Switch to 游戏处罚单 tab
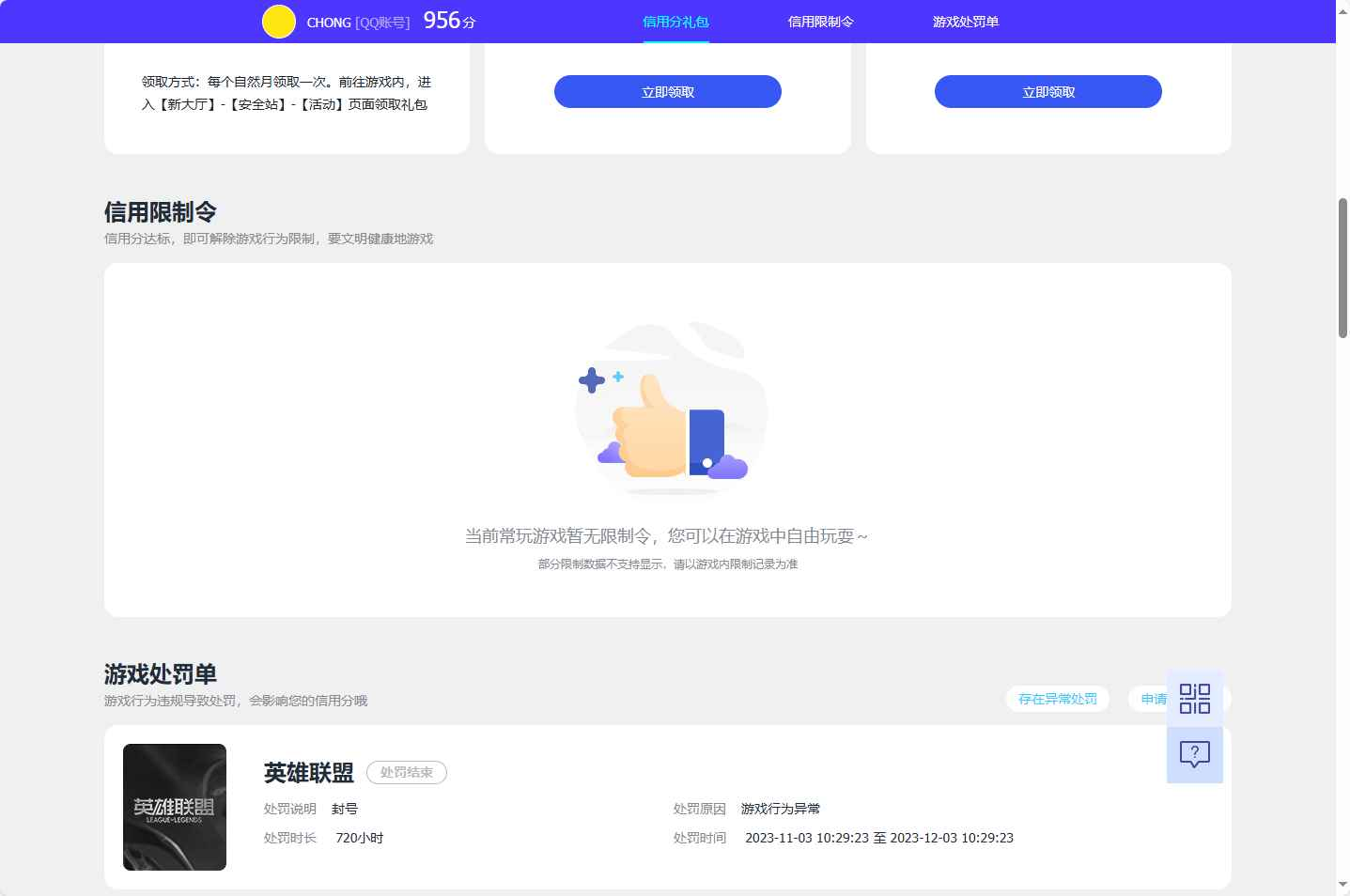The image size is (1350, 896). (x=966, y=22)
